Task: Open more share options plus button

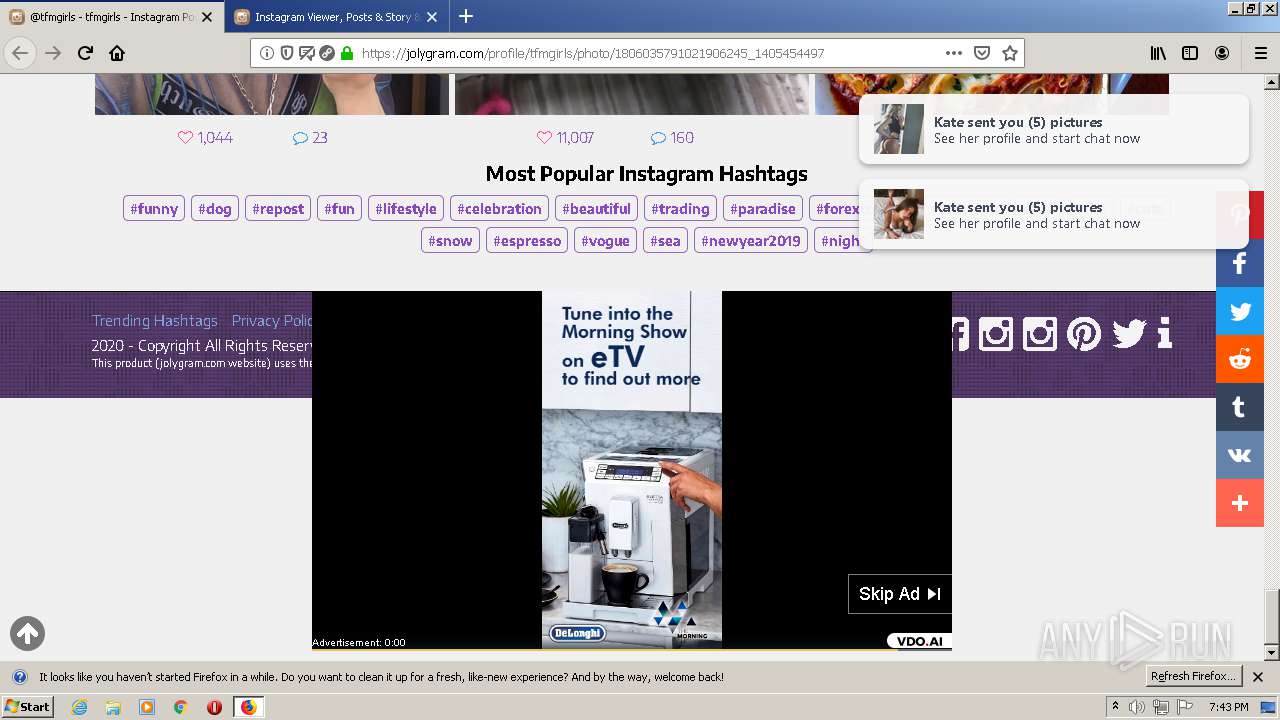Action: pyautogui.click(x=1240, y=503)
